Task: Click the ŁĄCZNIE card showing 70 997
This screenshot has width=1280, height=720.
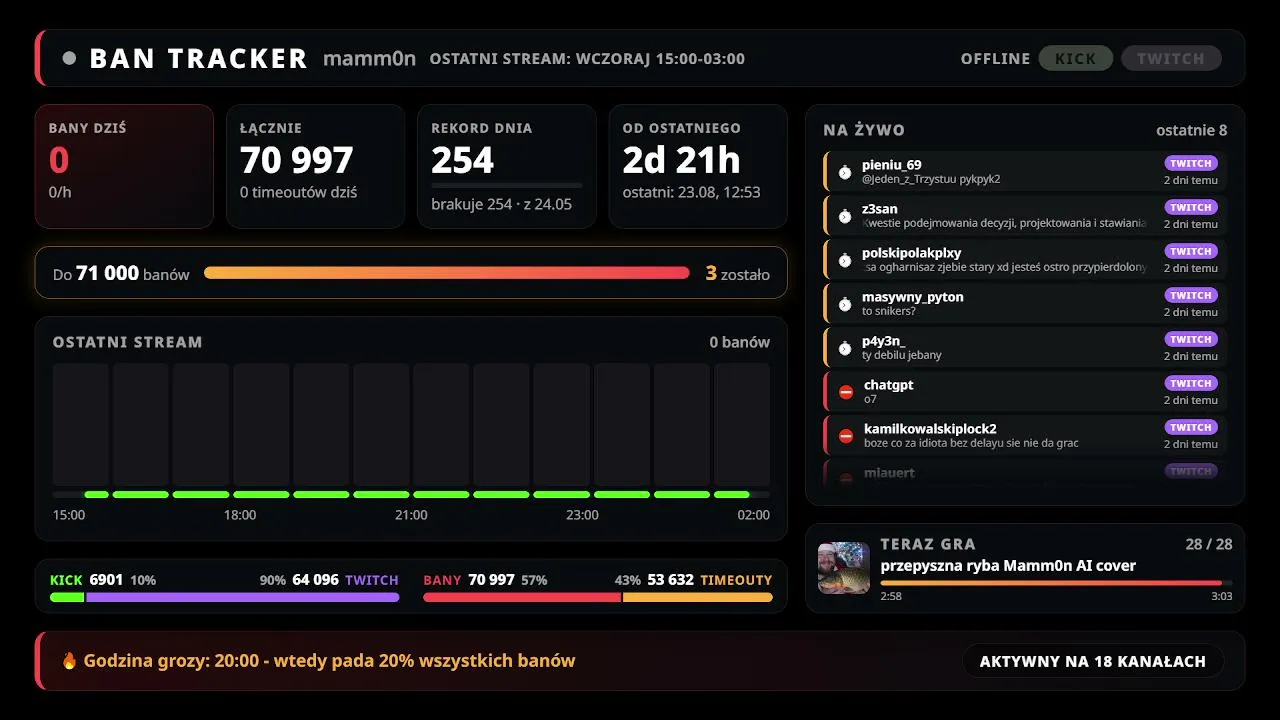Action: pyautogui.click(x=316, y=167)
